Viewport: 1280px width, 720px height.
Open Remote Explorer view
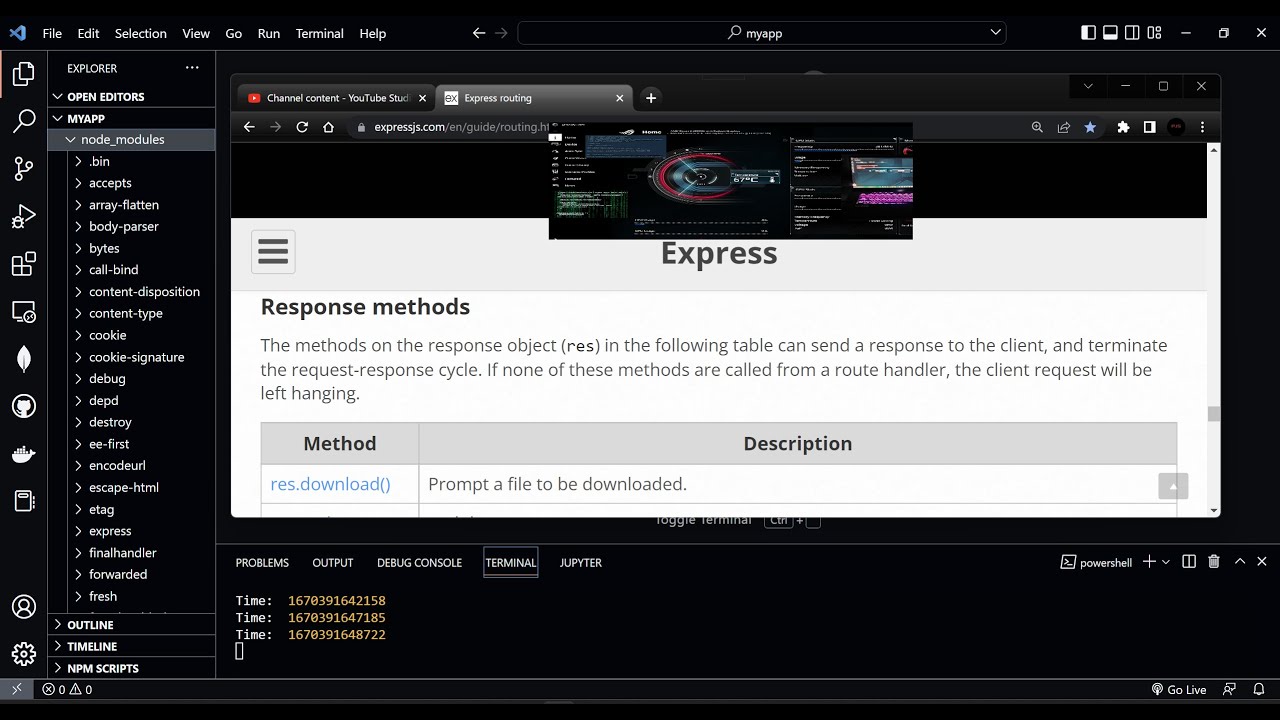click(24, 312)
